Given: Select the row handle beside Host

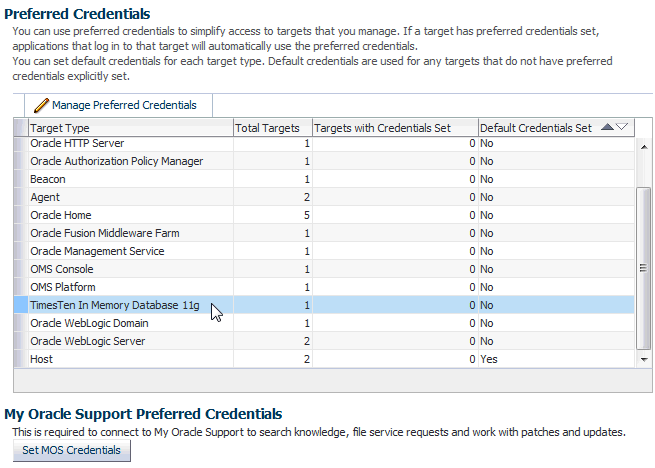Looking at the screenshot, I should point(20,359).
